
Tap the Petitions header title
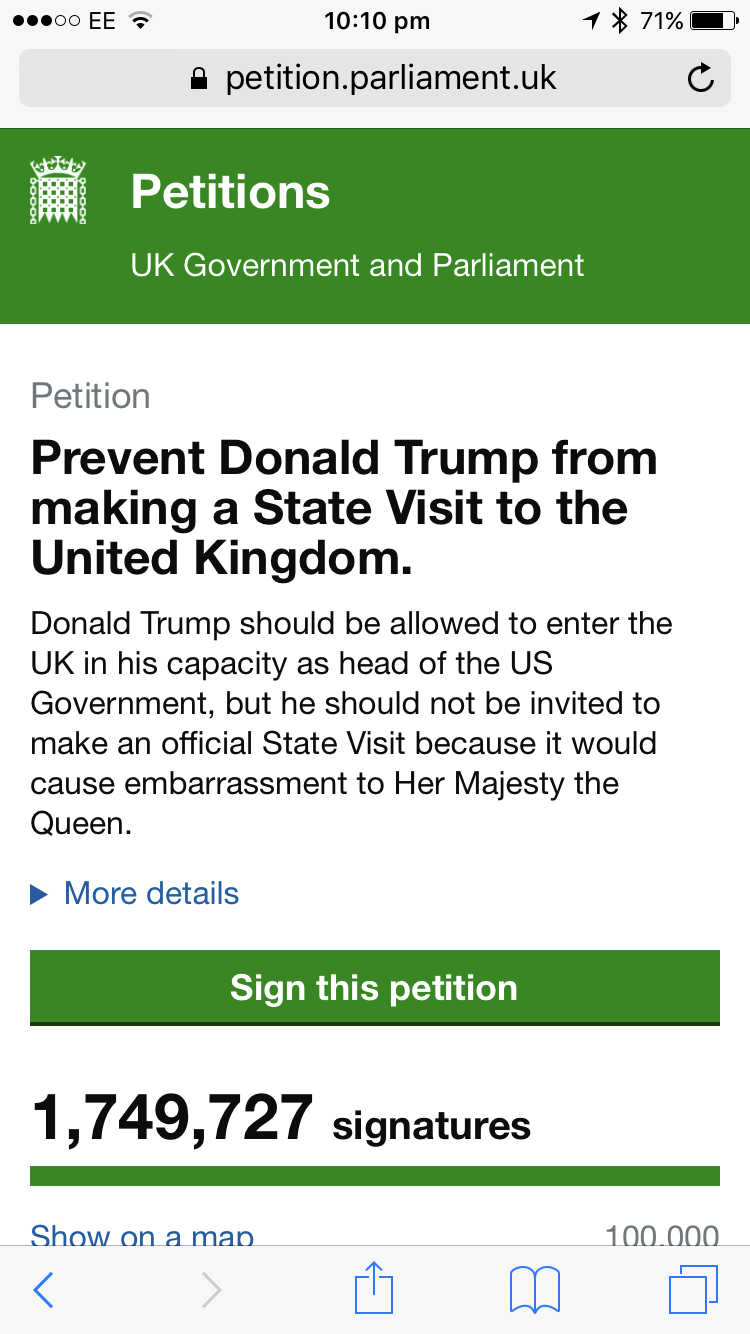point(230,191)
